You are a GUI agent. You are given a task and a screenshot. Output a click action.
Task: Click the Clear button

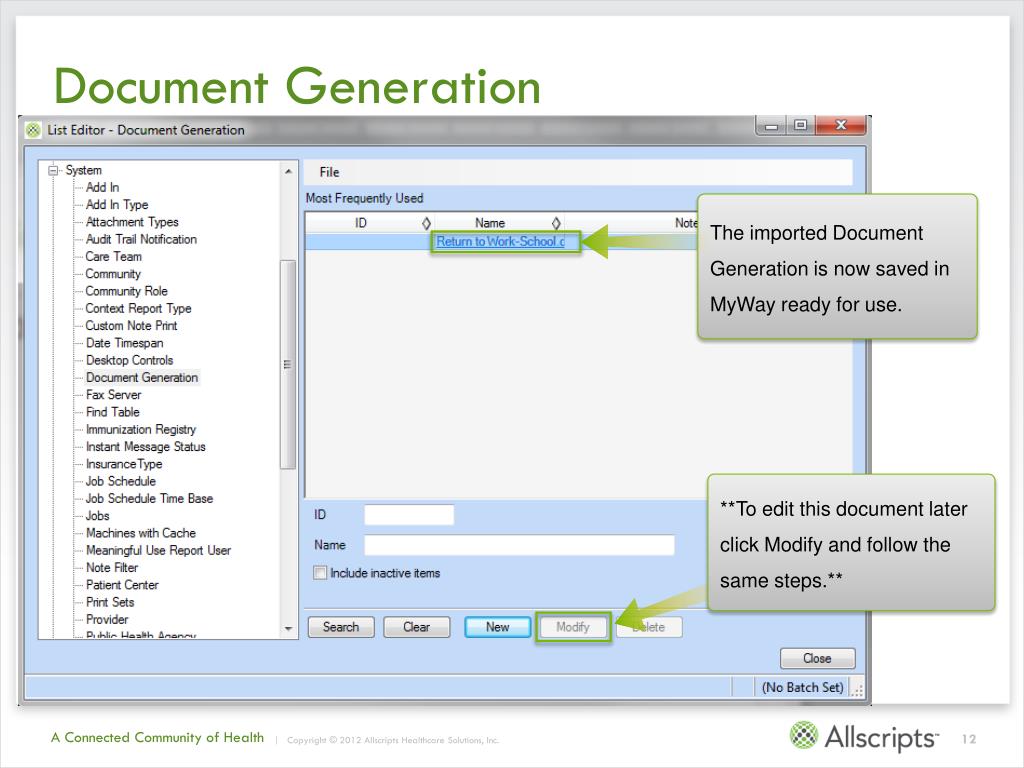[x=417, y=627]
